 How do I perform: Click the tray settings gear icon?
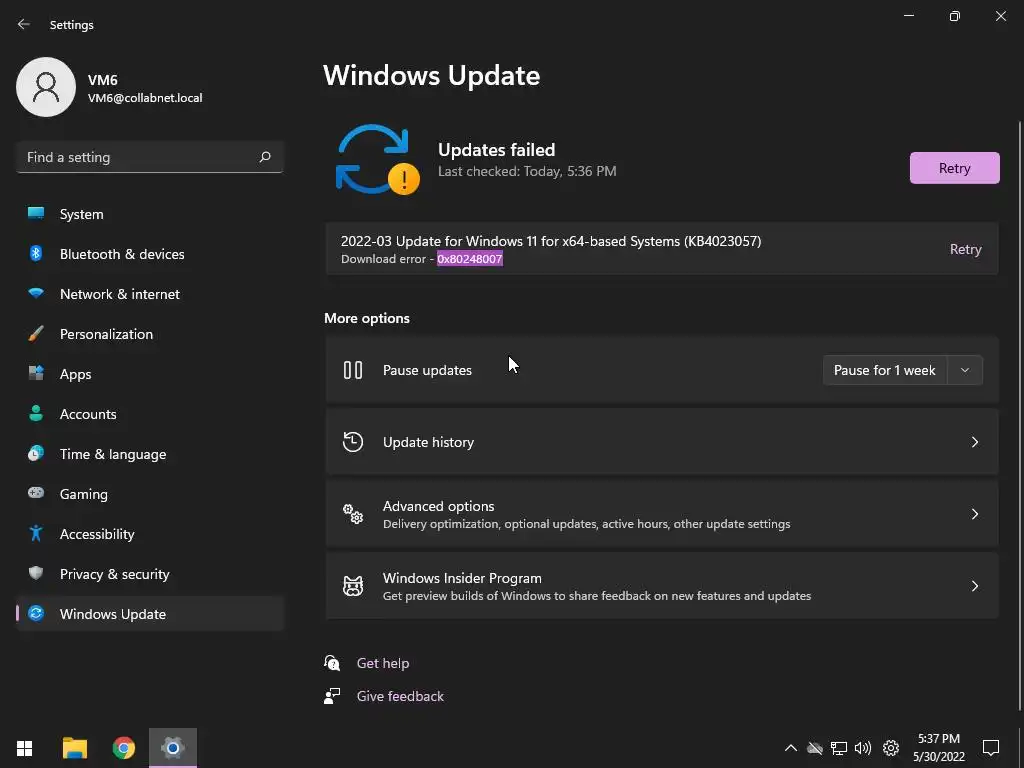891,748
